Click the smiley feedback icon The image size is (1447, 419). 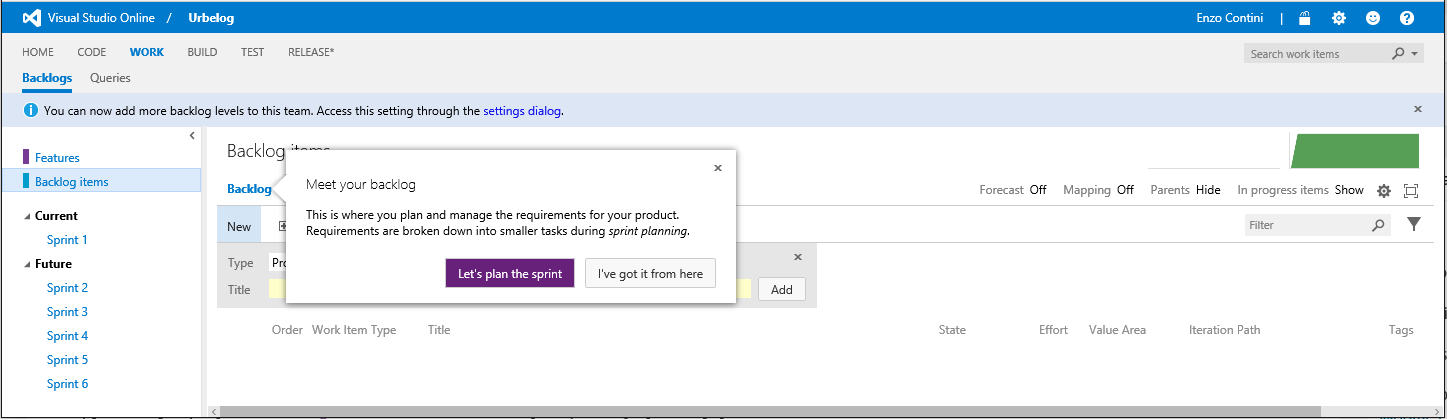point(1372,18)
